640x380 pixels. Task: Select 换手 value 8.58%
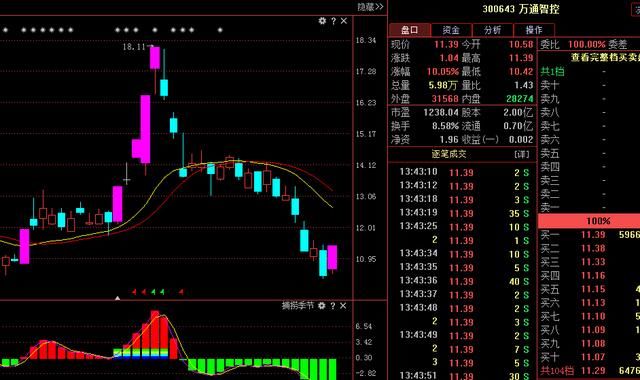[445, 126]
